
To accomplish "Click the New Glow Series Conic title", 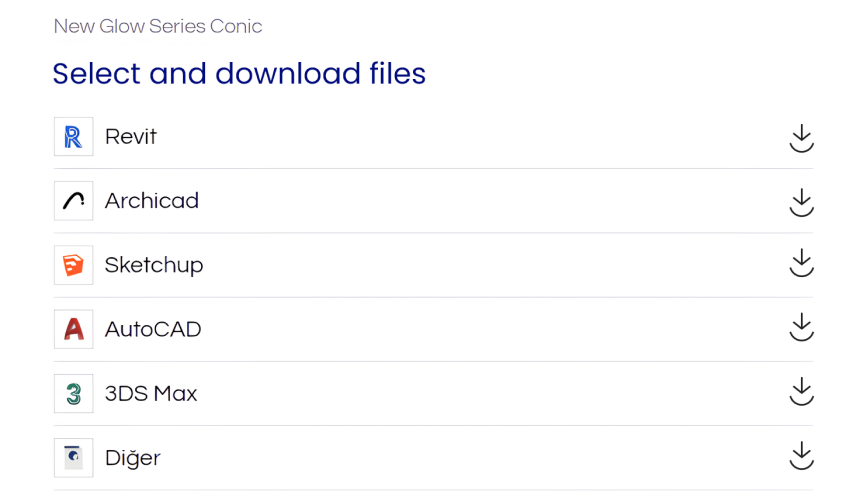I will tap(158, 26).
